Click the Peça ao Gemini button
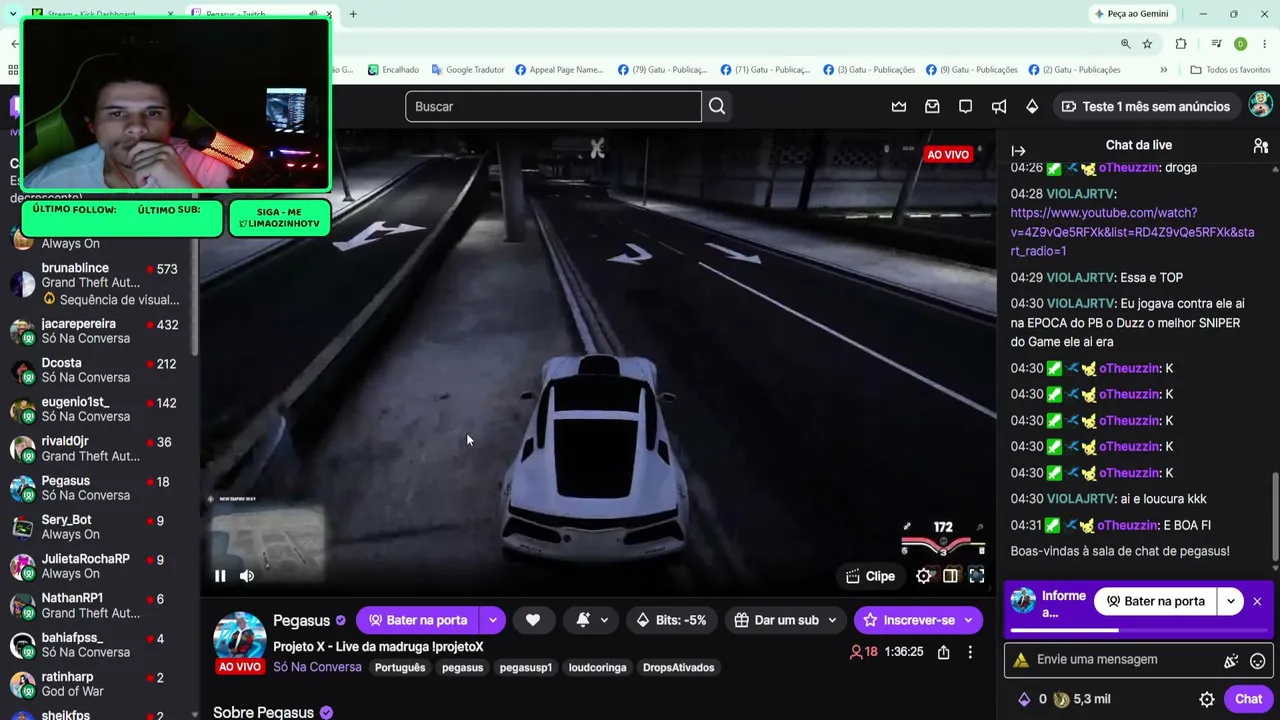 [1132, 14]
